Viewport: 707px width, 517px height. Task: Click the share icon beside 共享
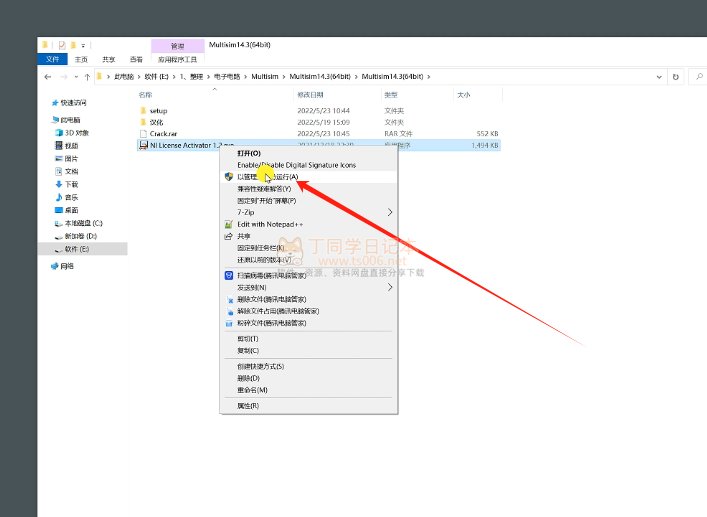click(x=229, y=236)
